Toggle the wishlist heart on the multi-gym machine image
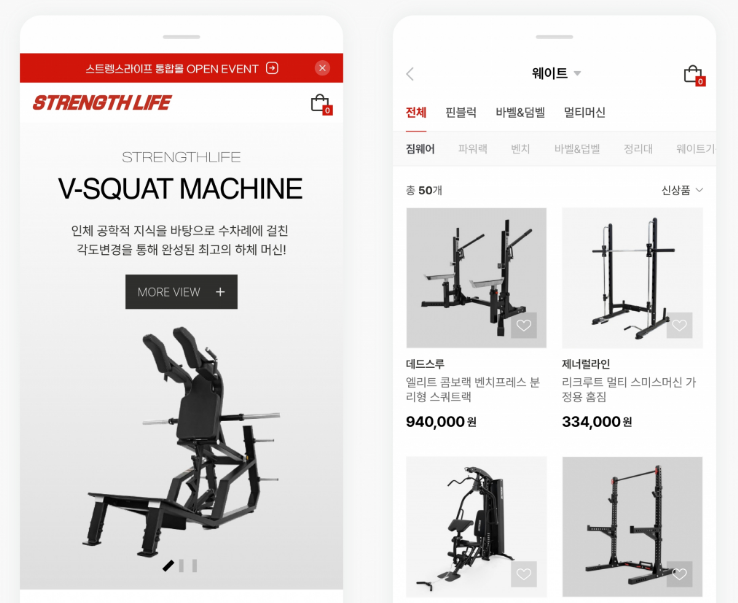Viewport: 738px width, 603px height. click(x=523, y=574)
